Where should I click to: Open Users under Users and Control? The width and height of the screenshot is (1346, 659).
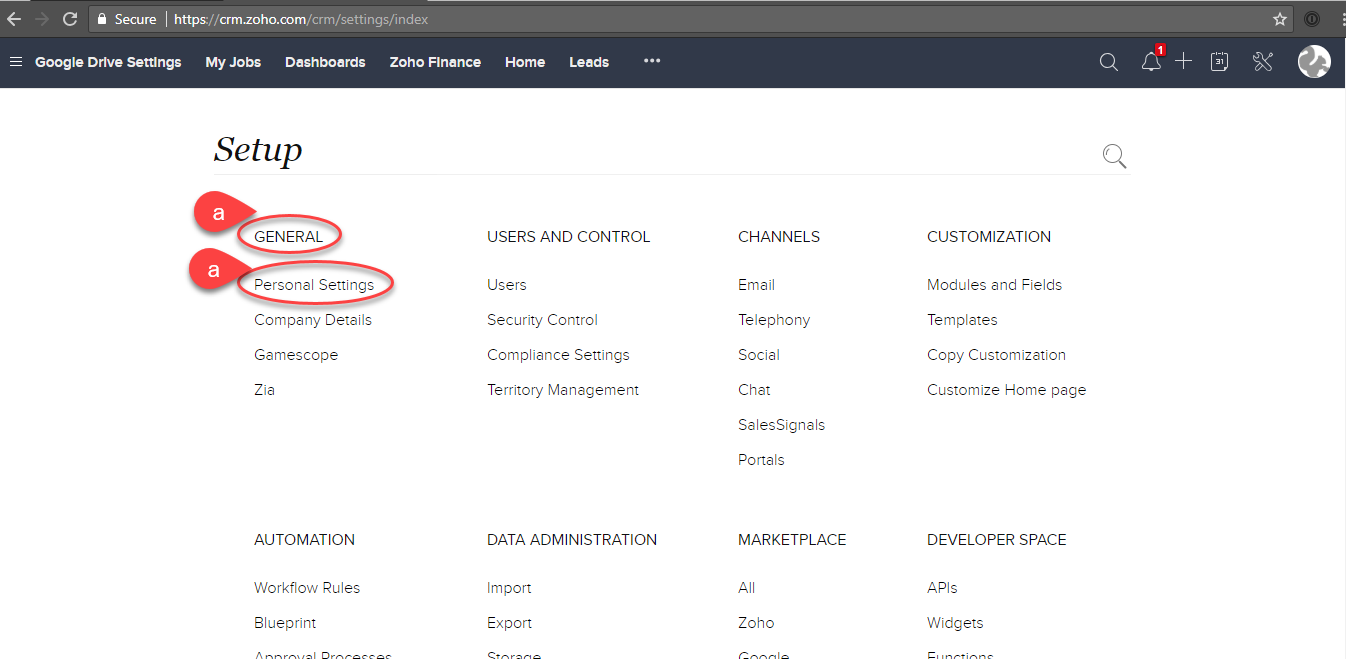click(507, 285)
